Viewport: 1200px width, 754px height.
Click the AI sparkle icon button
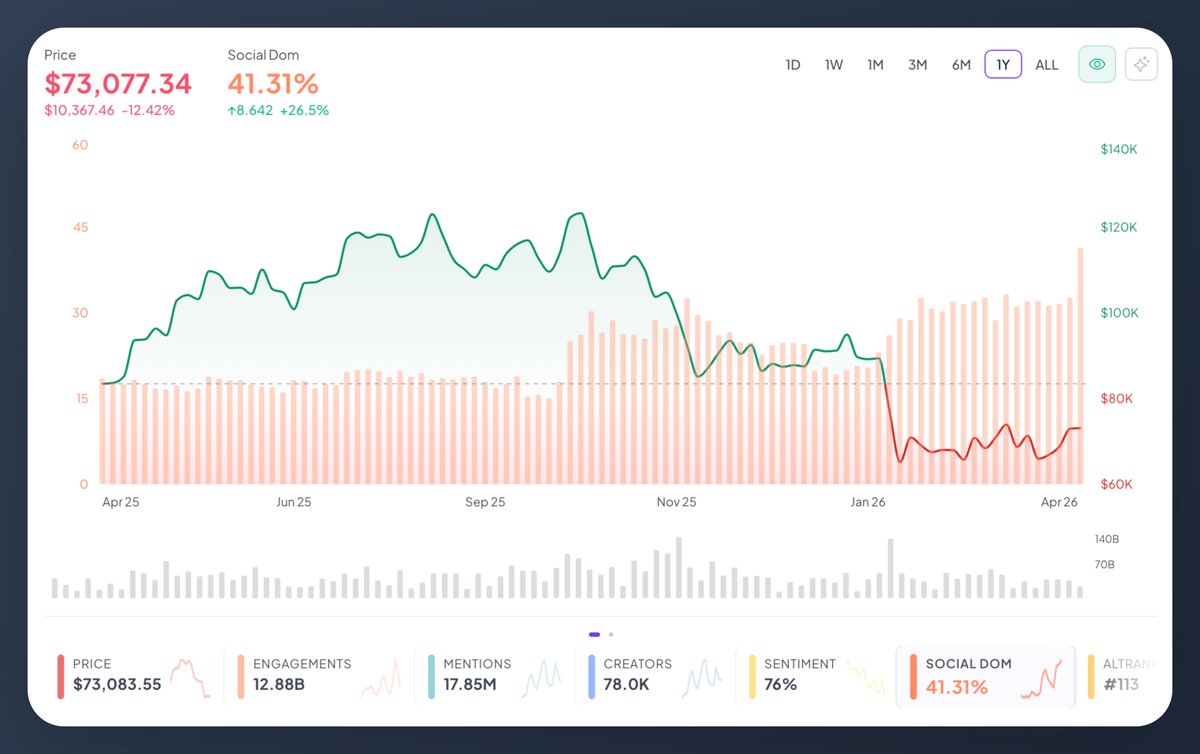pyautogui.click(x=1141, y=64)
